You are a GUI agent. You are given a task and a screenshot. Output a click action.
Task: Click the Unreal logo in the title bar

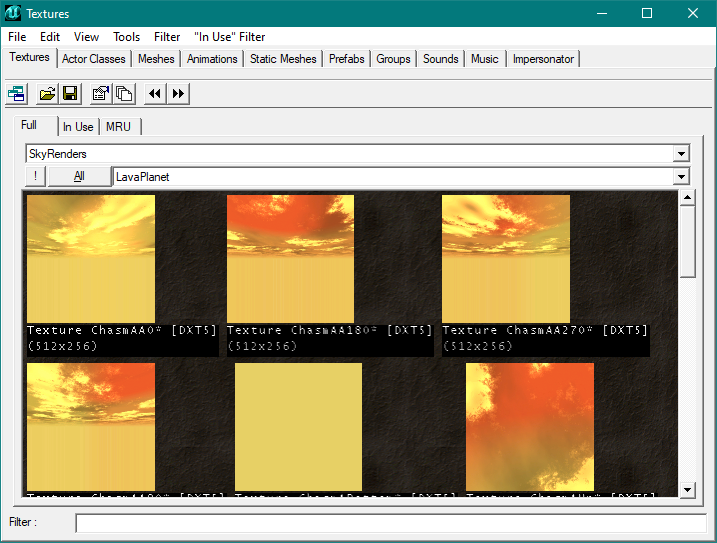tap(13, 13)
